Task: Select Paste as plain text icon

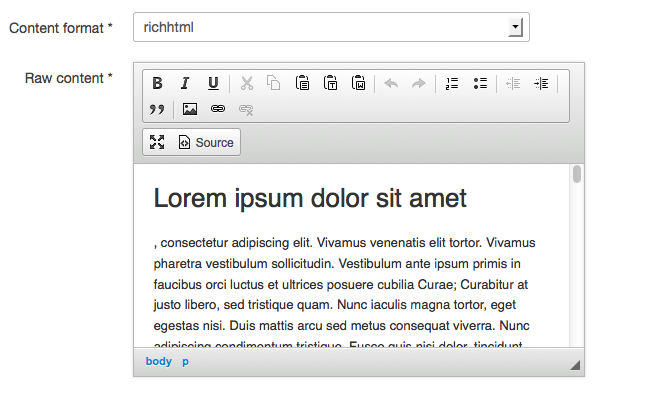Action: [x=330, y=83]
